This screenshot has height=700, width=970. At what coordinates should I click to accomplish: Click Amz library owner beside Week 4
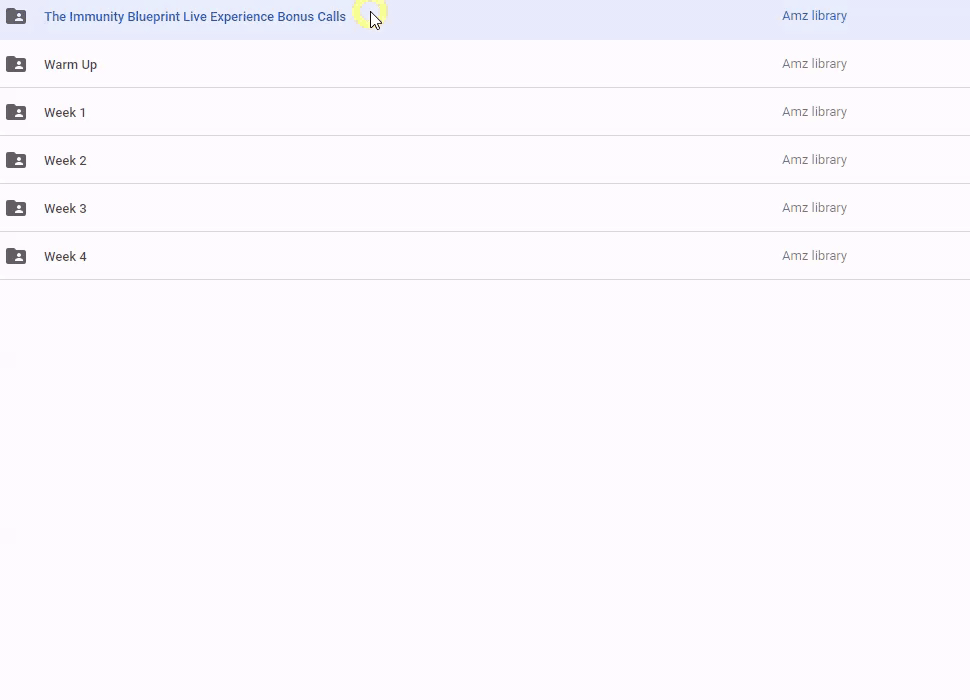814,256
